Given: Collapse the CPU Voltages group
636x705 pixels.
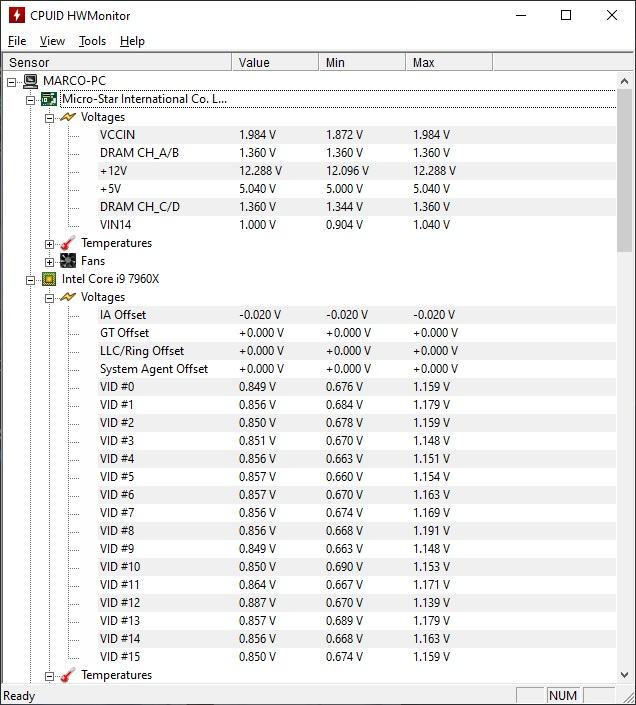Looking at the screenshot, I should 49,298.
